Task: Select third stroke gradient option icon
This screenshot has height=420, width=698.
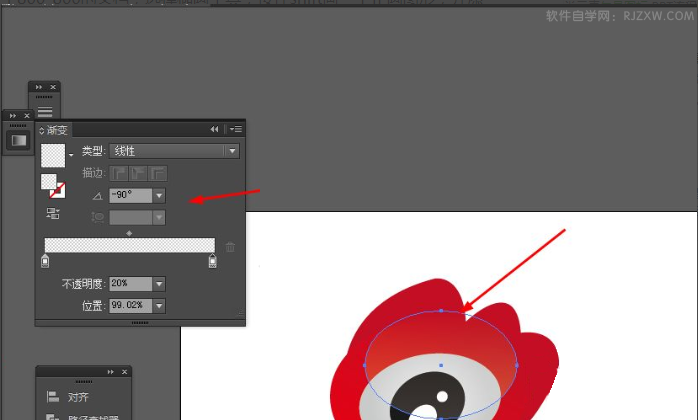Action: click(158, 173)
